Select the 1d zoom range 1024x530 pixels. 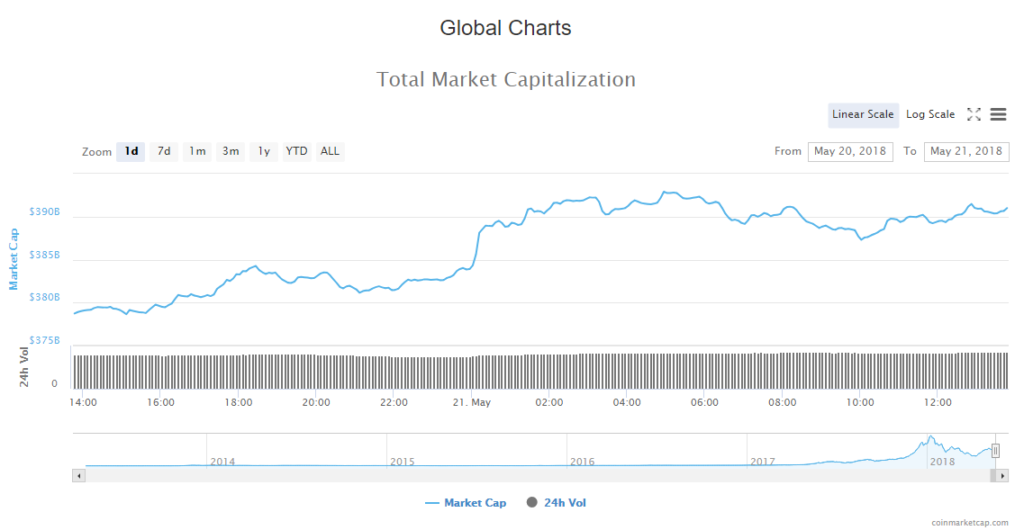131,152
